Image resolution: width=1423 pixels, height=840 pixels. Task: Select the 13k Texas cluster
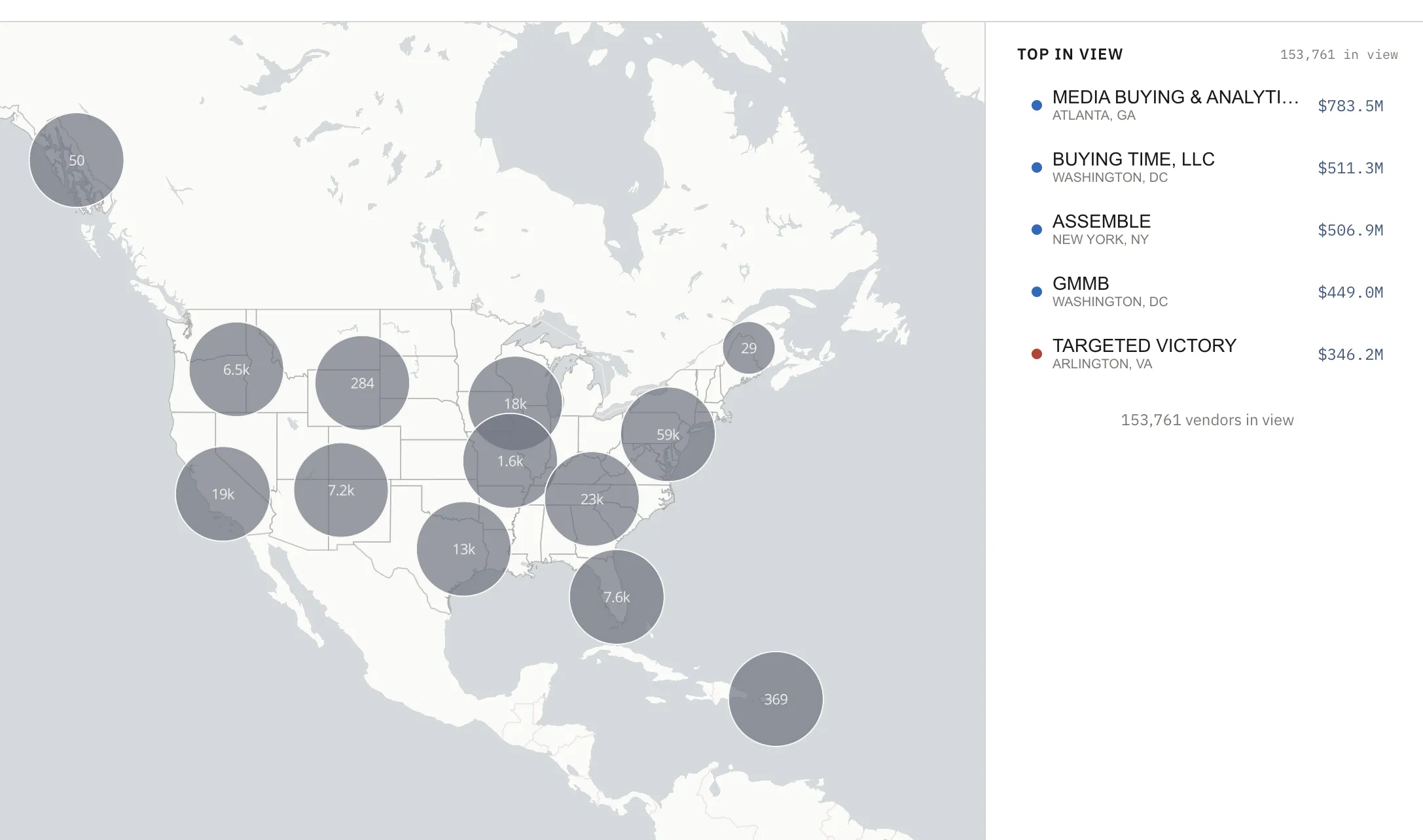coord(463,550)
